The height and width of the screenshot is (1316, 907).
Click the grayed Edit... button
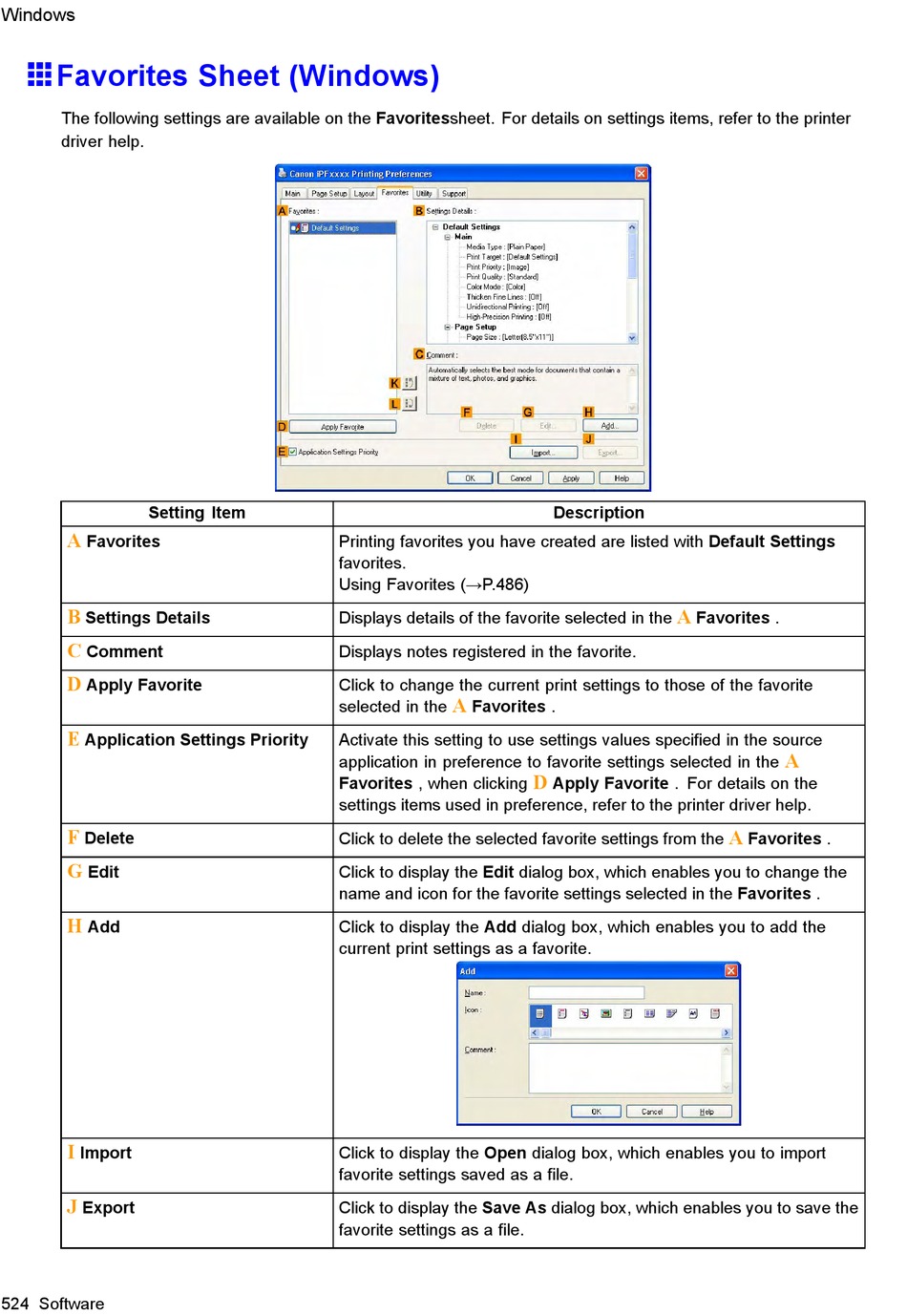547,426
